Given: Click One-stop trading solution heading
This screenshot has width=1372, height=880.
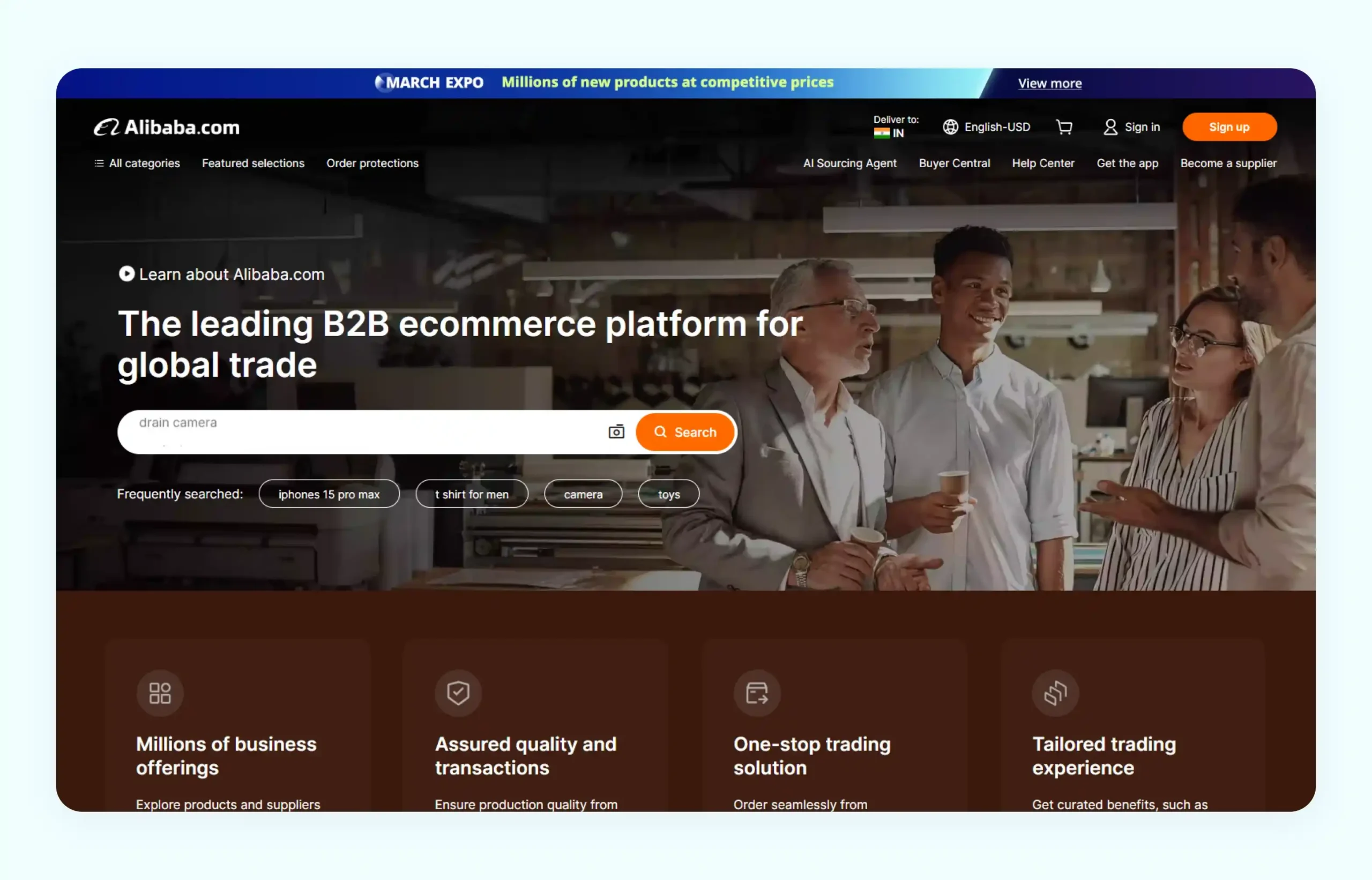Looking at the screenshot, I should tap(812, 756).
